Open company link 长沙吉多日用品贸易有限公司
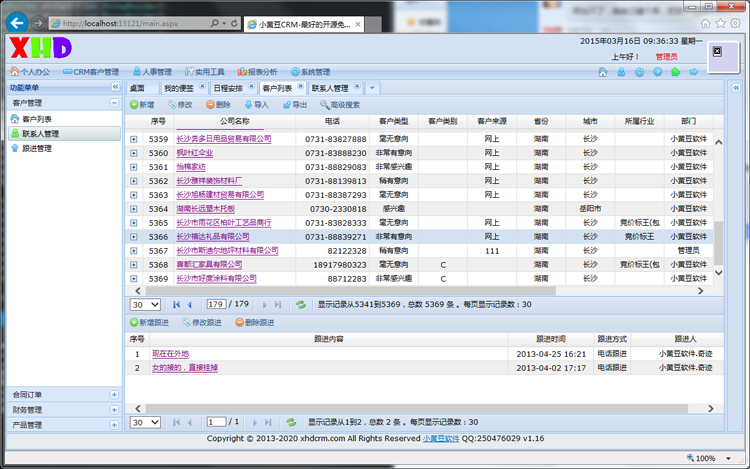This screenshot has height=469, width=750. click(223, 139)
